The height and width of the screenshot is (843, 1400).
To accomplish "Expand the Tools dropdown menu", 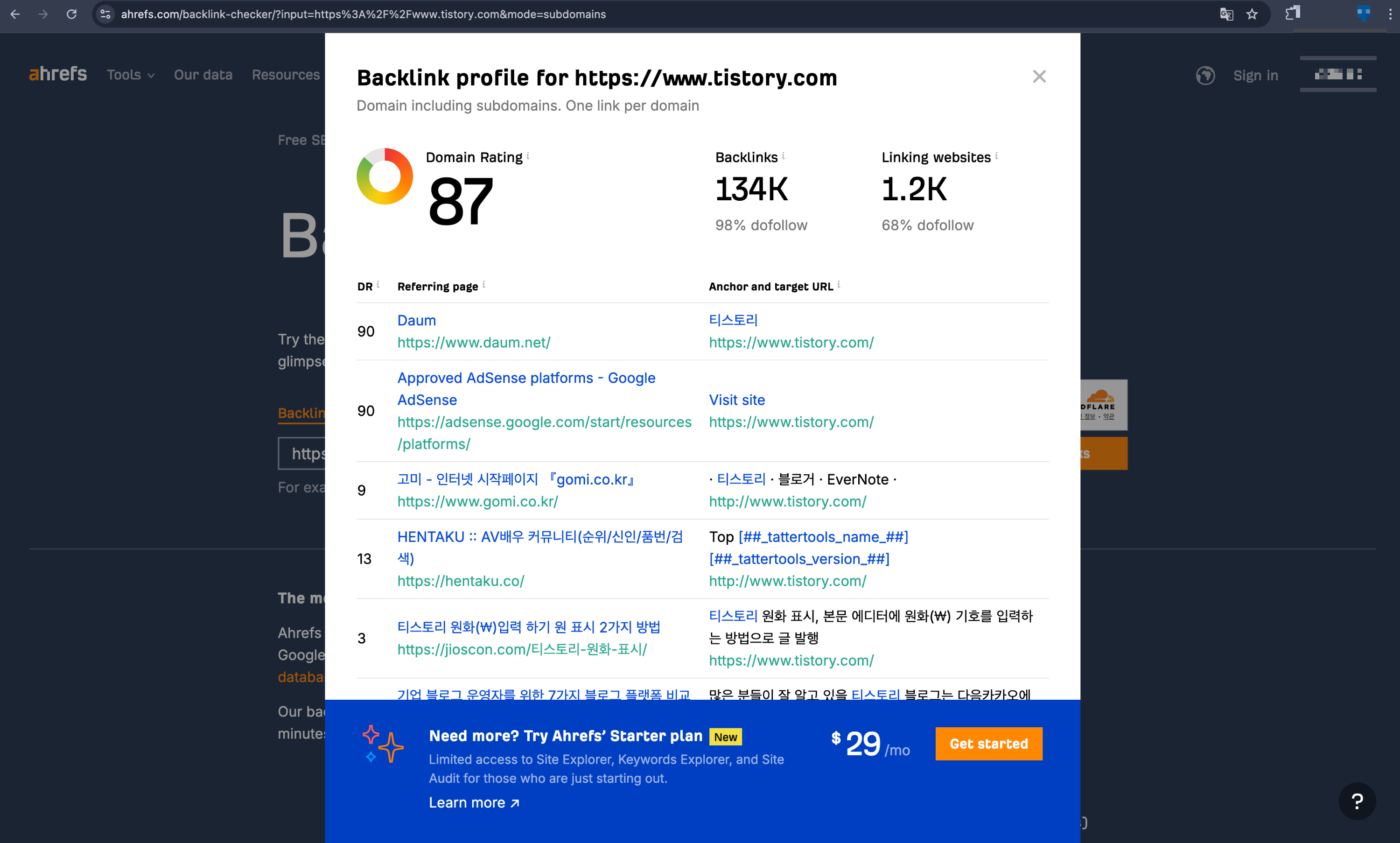I will [x=131, y=75].
